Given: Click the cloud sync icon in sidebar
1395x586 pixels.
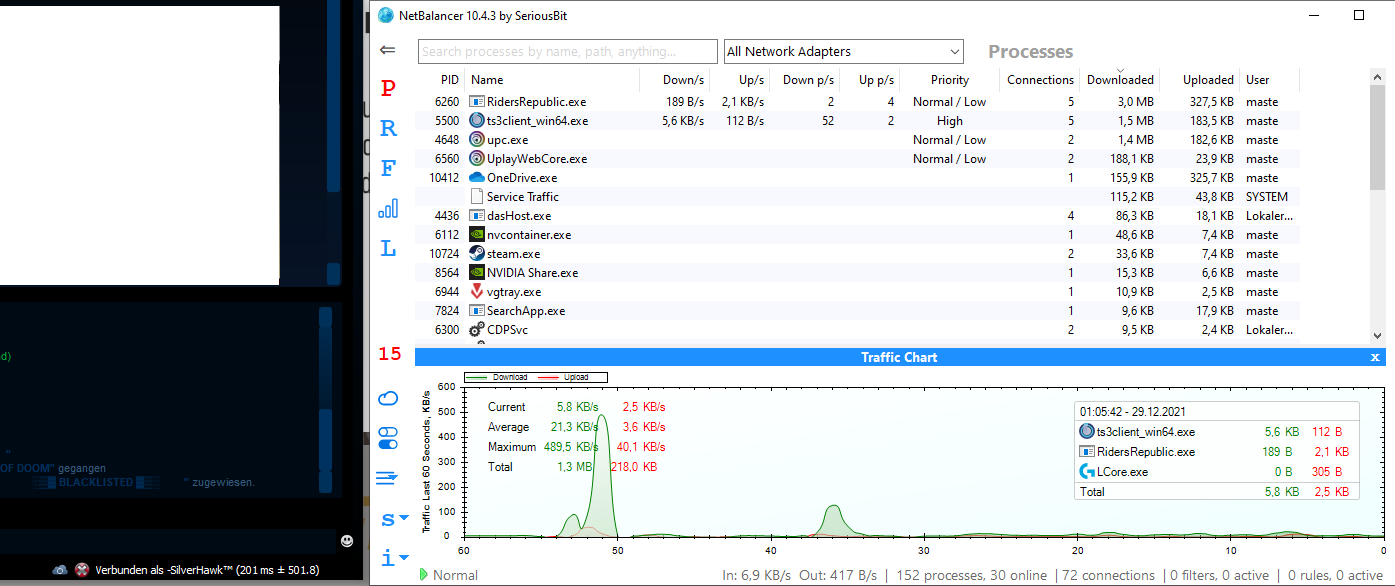Looking at the screenshot, I should [x=389, y=399].
